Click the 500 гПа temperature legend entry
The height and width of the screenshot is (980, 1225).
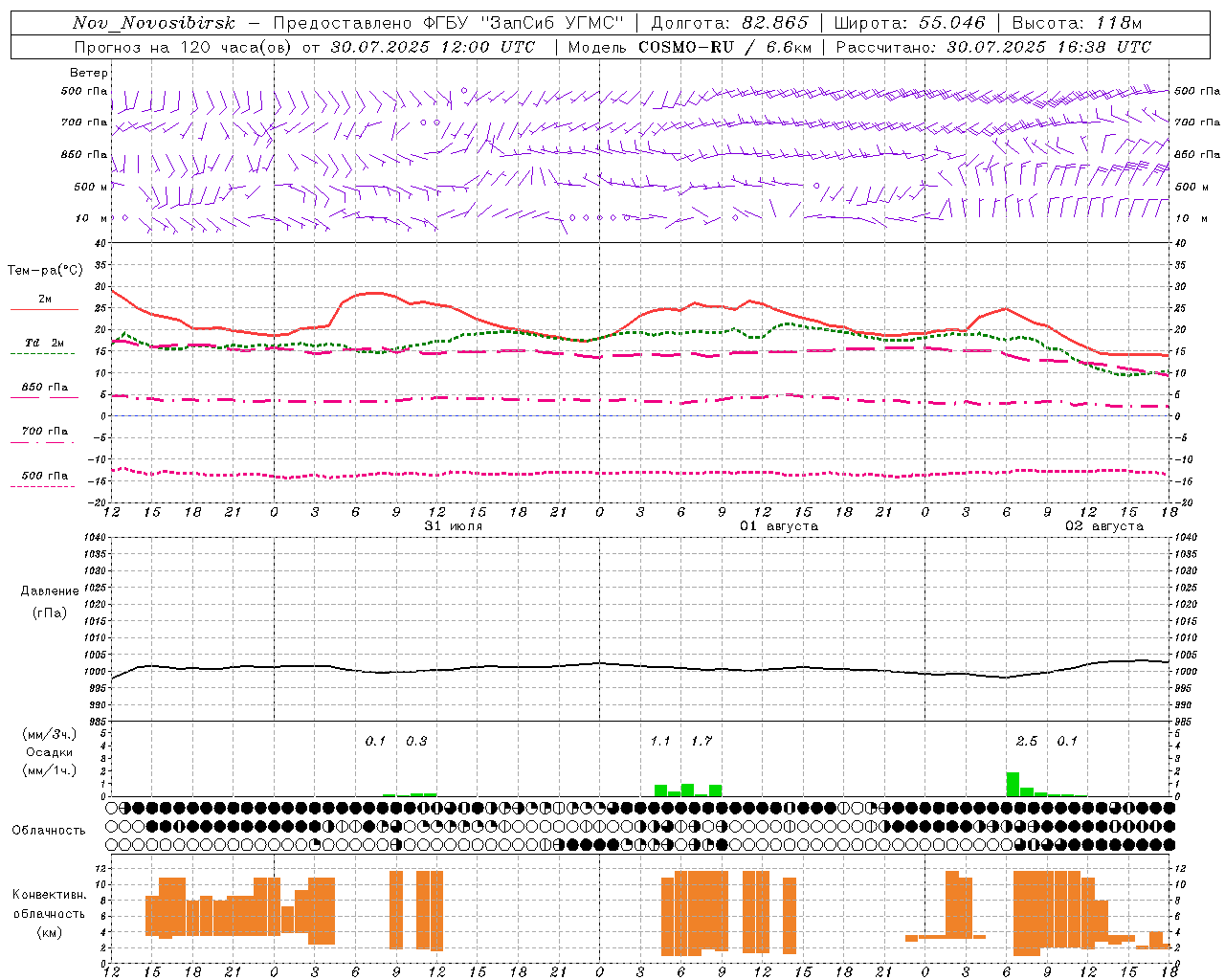point(45,476)
